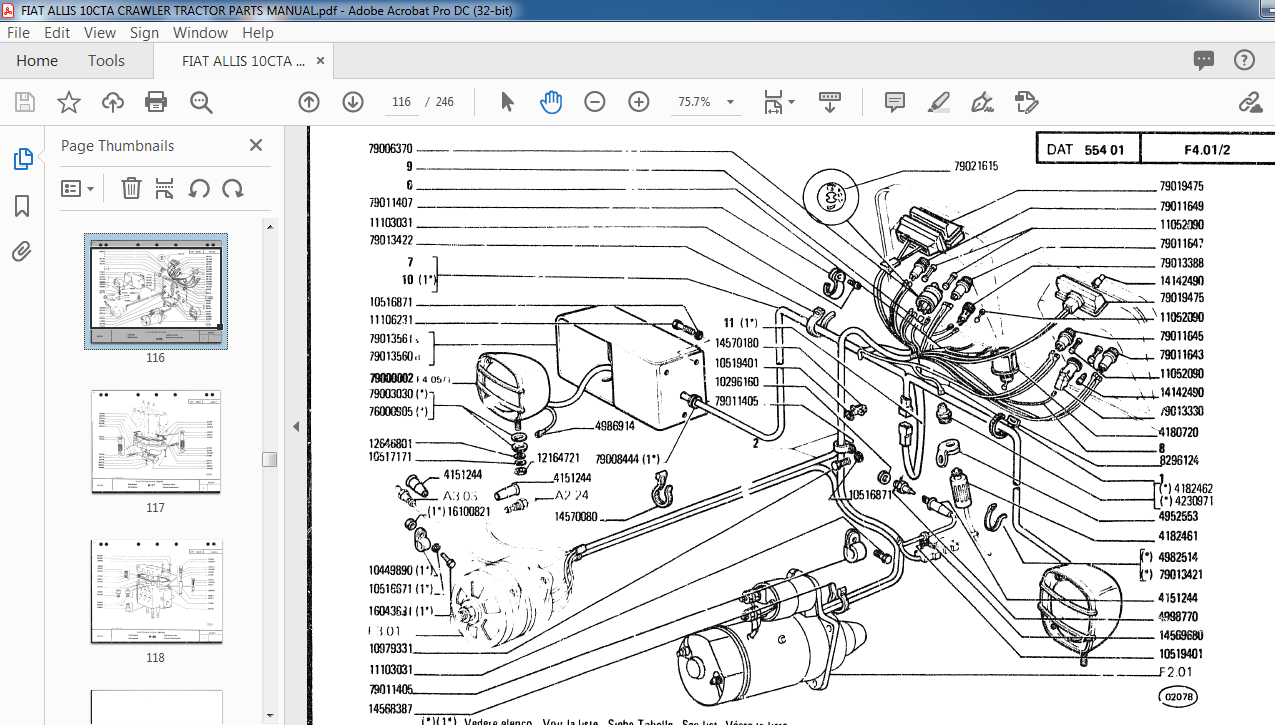This screenshot has width=1275, height=725.
Task: Open the Sign menu
Action: point(144,32)
